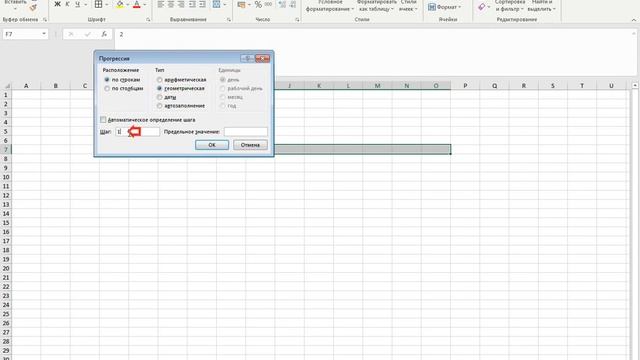Apply the red font color

137,4
